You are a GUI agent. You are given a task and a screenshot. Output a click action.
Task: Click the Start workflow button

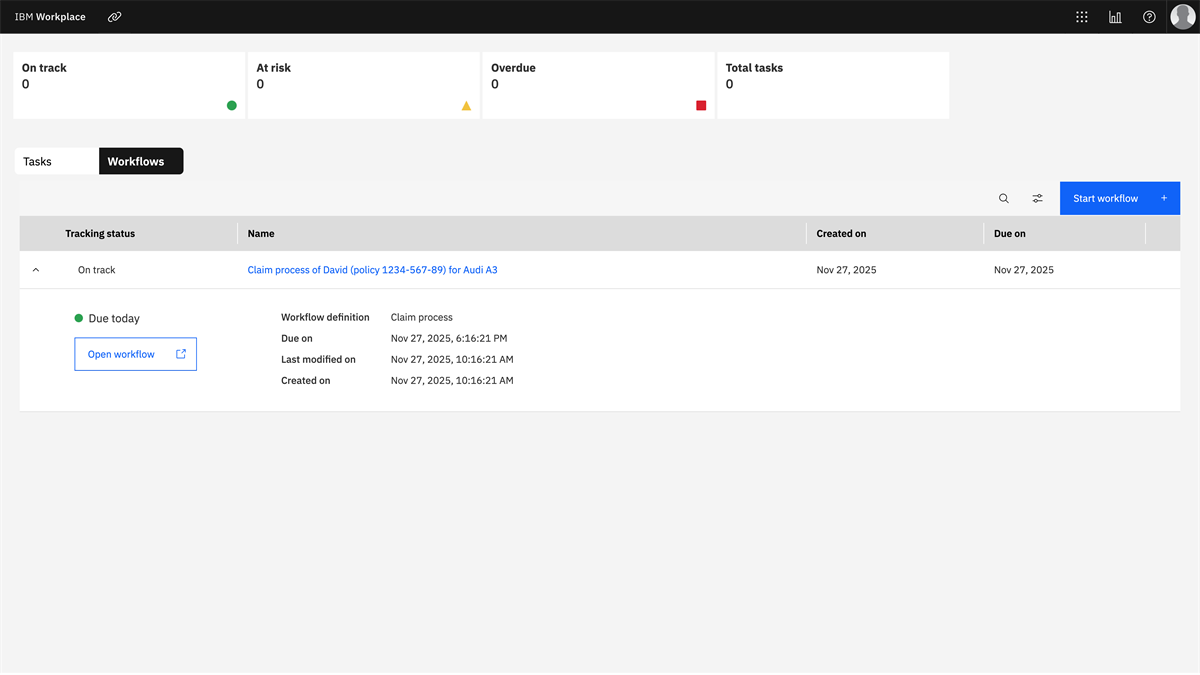coord(1120,198)
